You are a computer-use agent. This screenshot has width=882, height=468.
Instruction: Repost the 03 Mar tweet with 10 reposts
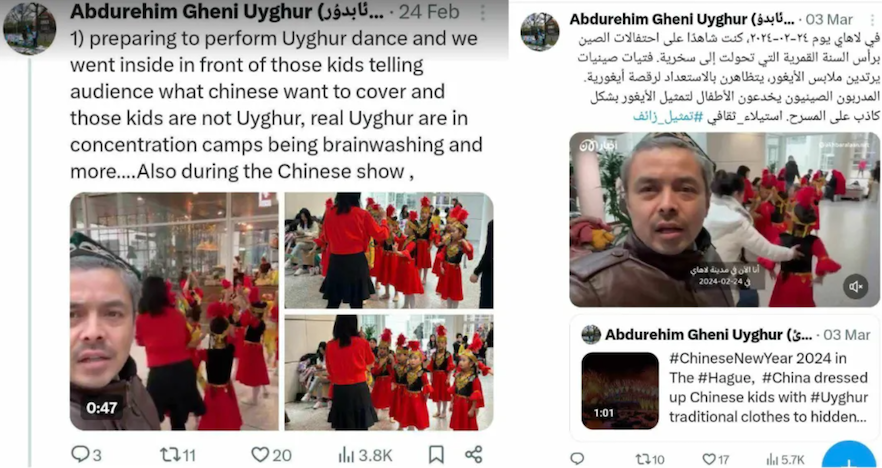coord(650,459)
